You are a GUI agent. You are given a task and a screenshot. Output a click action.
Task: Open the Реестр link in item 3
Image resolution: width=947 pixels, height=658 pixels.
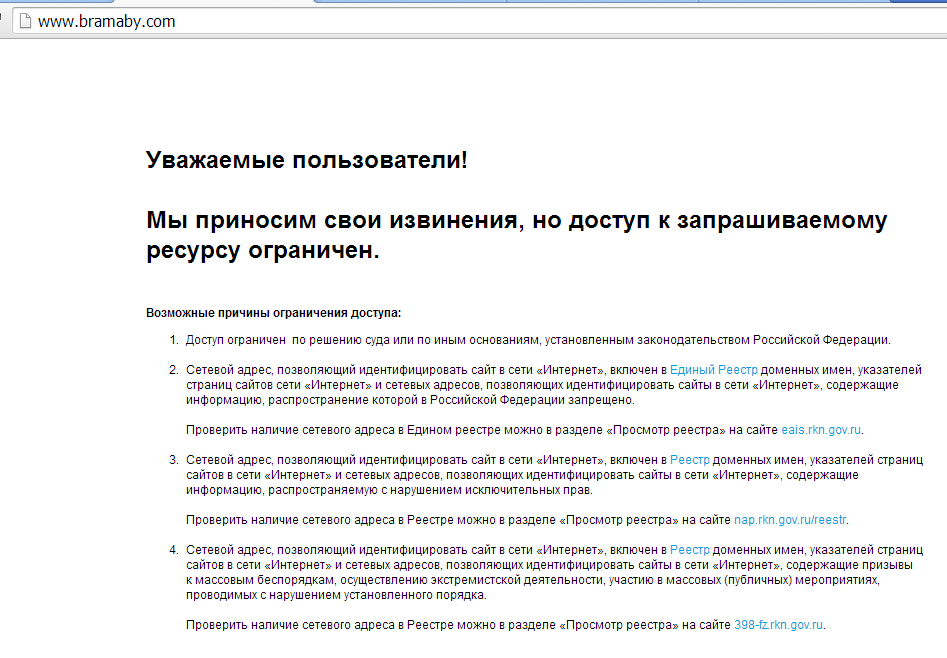tap(690, 460)
